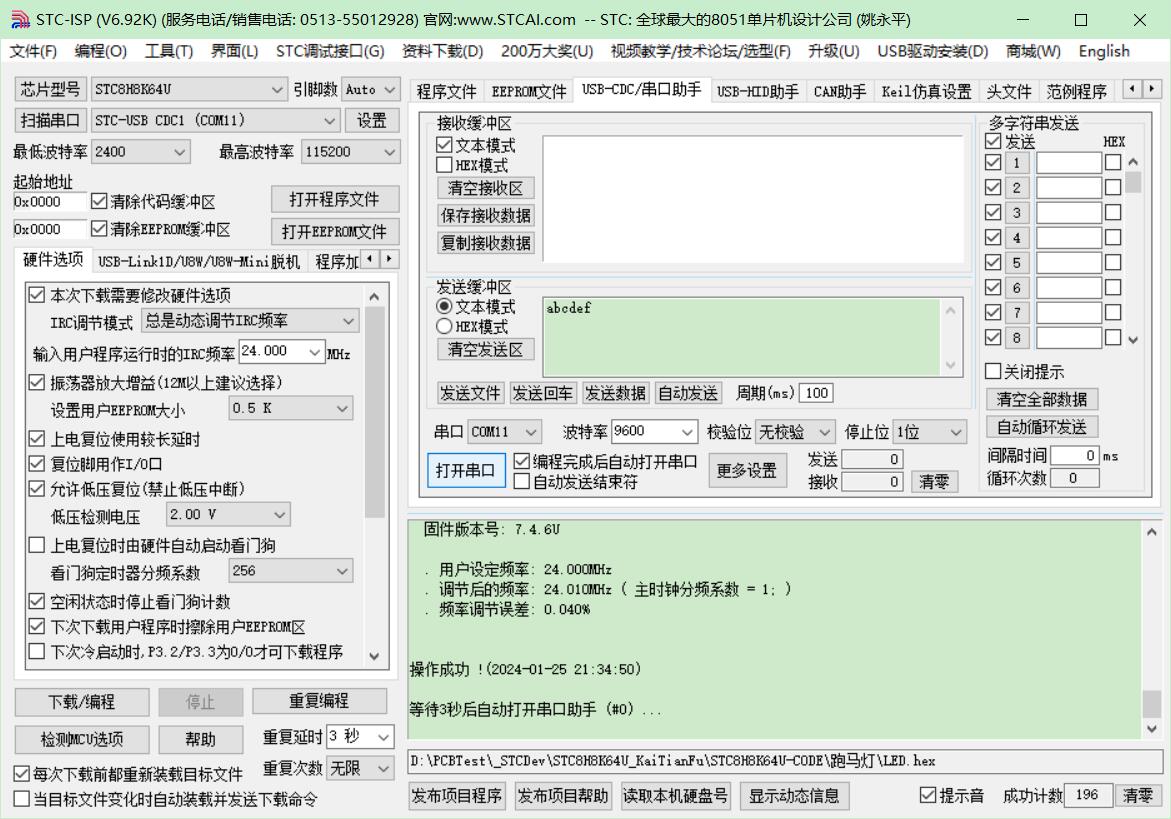Toggle HEX checkbox for string row 1
This screenshot has height=819, width=1171.
pyautogui.click(x=1113, y=162)
